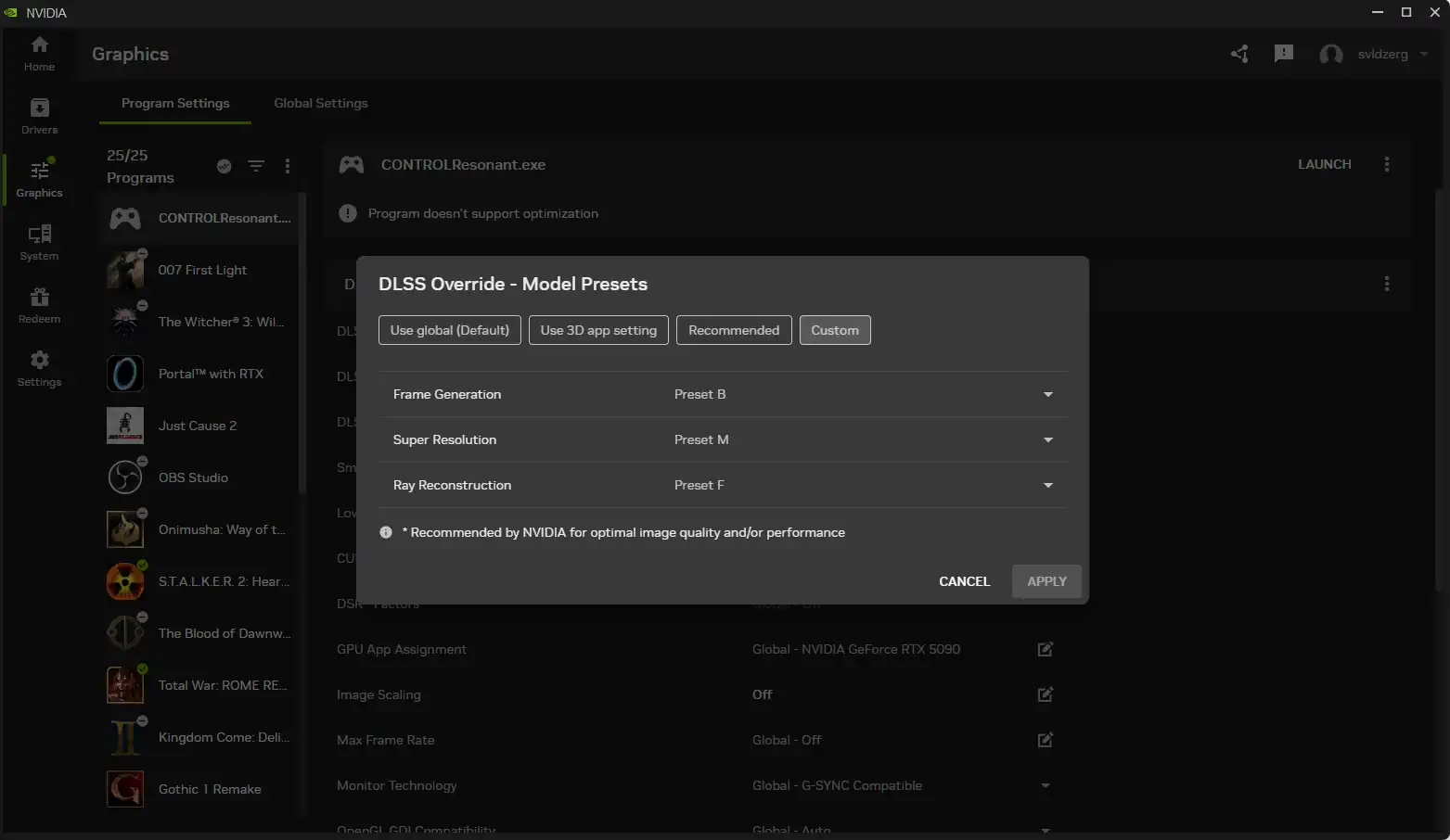Click Global - NVIDIA GeForce RTX 5090 value
The height and width of the screenshot is (840, 1450).
tap(856, 649)
